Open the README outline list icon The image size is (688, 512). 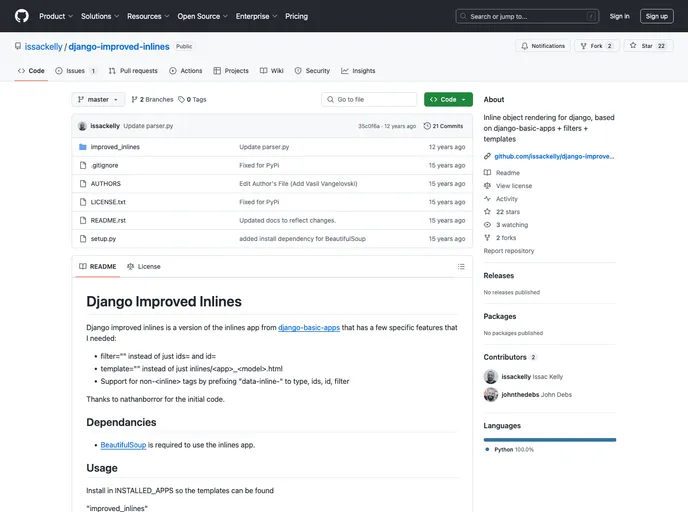[x=461, y=267]
